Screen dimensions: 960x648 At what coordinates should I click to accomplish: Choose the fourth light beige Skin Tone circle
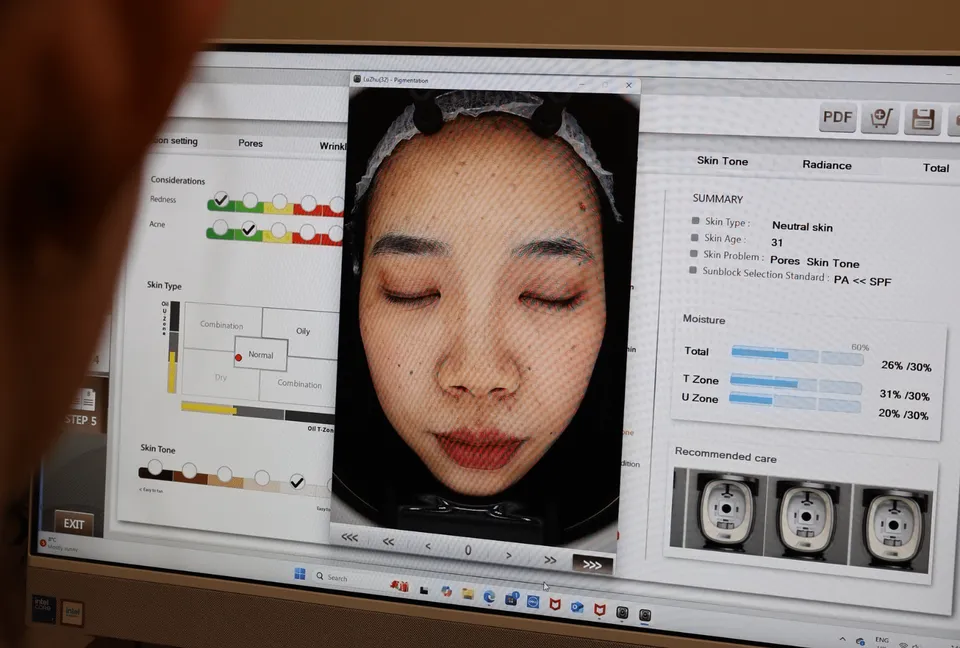[x=261, y=477]
